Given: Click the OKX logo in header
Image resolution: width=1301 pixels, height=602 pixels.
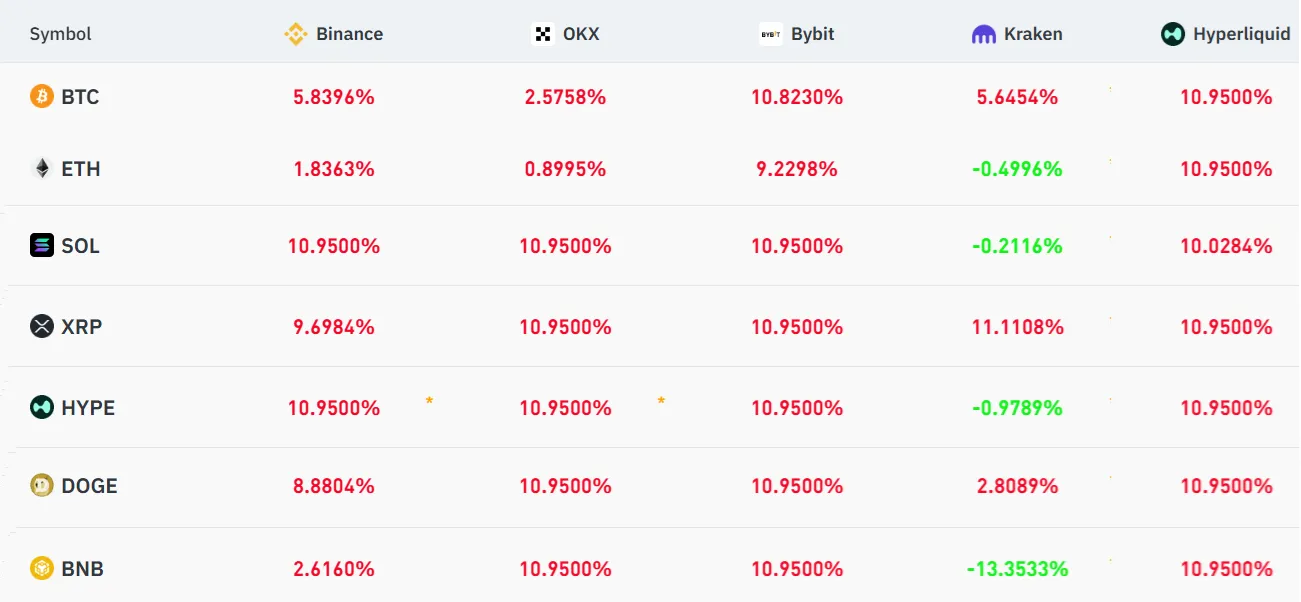Looking at the screenshot, I should (543, 34).
